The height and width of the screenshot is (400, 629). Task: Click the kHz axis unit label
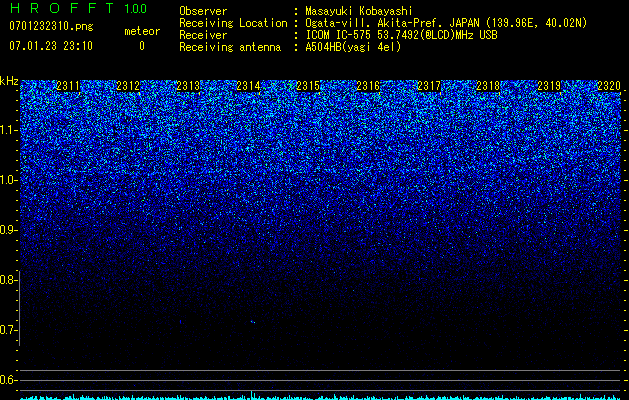[9, 81]
